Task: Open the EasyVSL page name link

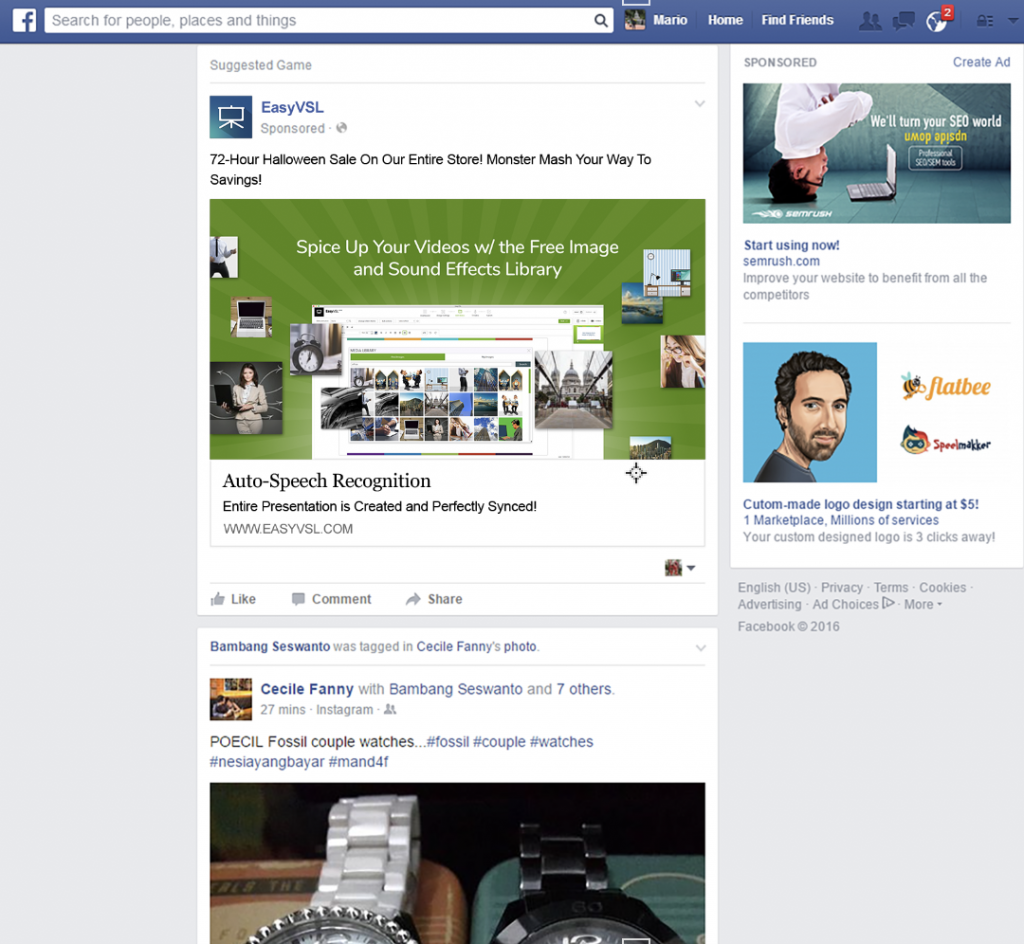Action: pyautogui.click(x=292, y=107)
